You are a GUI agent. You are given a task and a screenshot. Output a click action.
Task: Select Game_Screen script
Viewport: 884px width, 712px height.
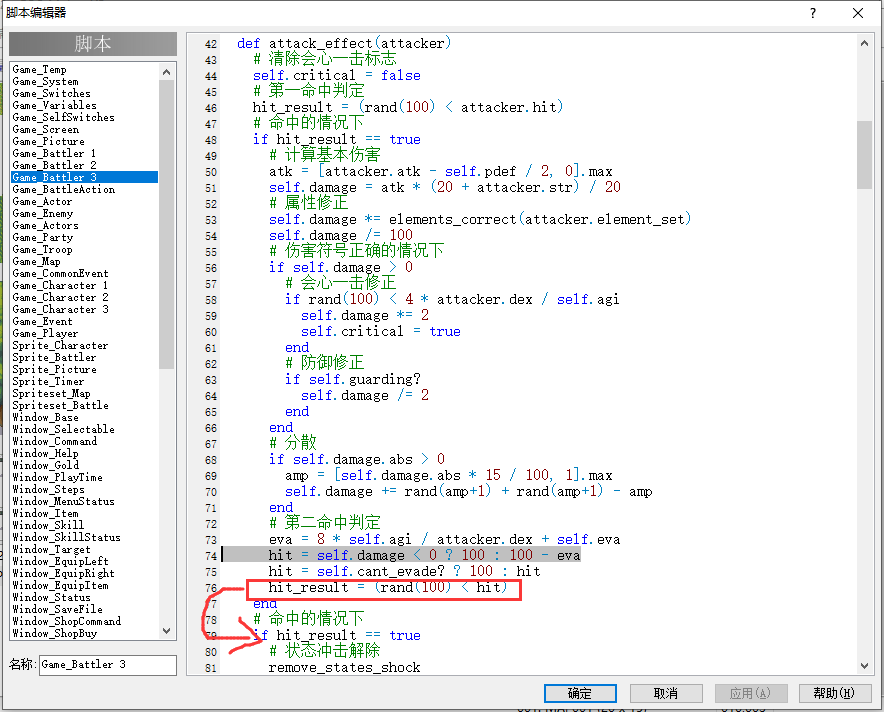[46, 130]
